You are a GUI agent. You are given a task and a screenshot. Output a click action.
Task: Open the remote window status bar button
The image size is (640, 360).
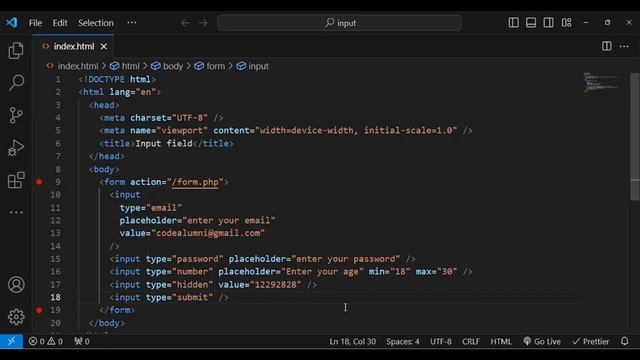click(x=11, y=341)
